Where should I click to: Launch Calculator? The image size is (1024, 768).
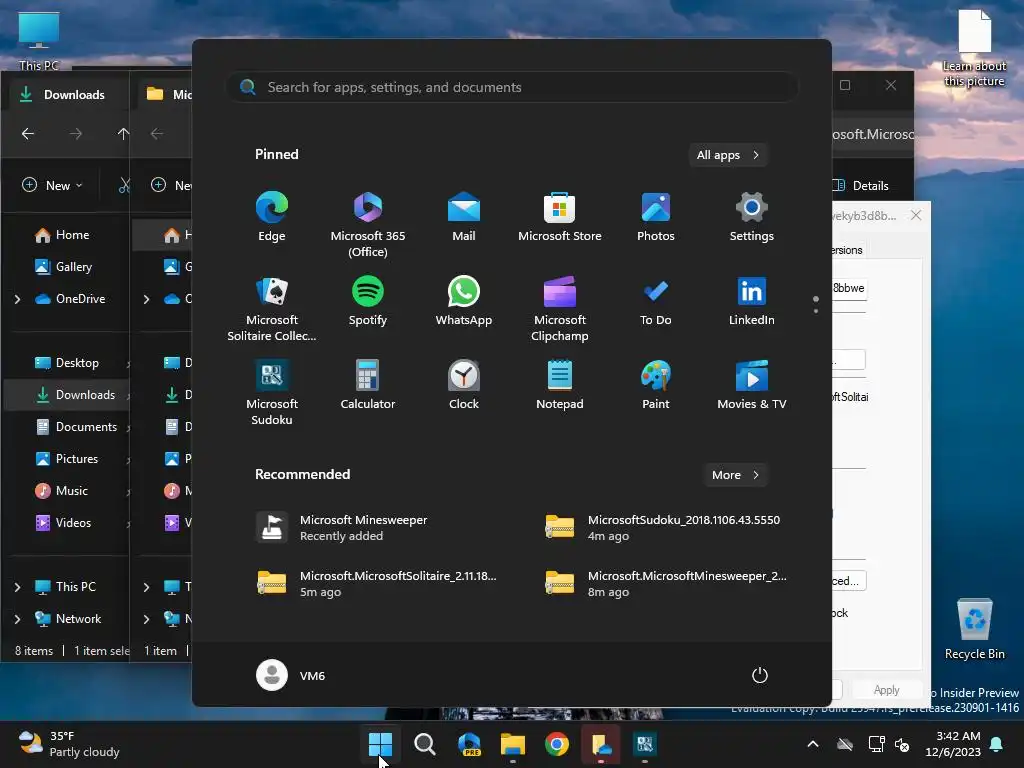(368, 385)
